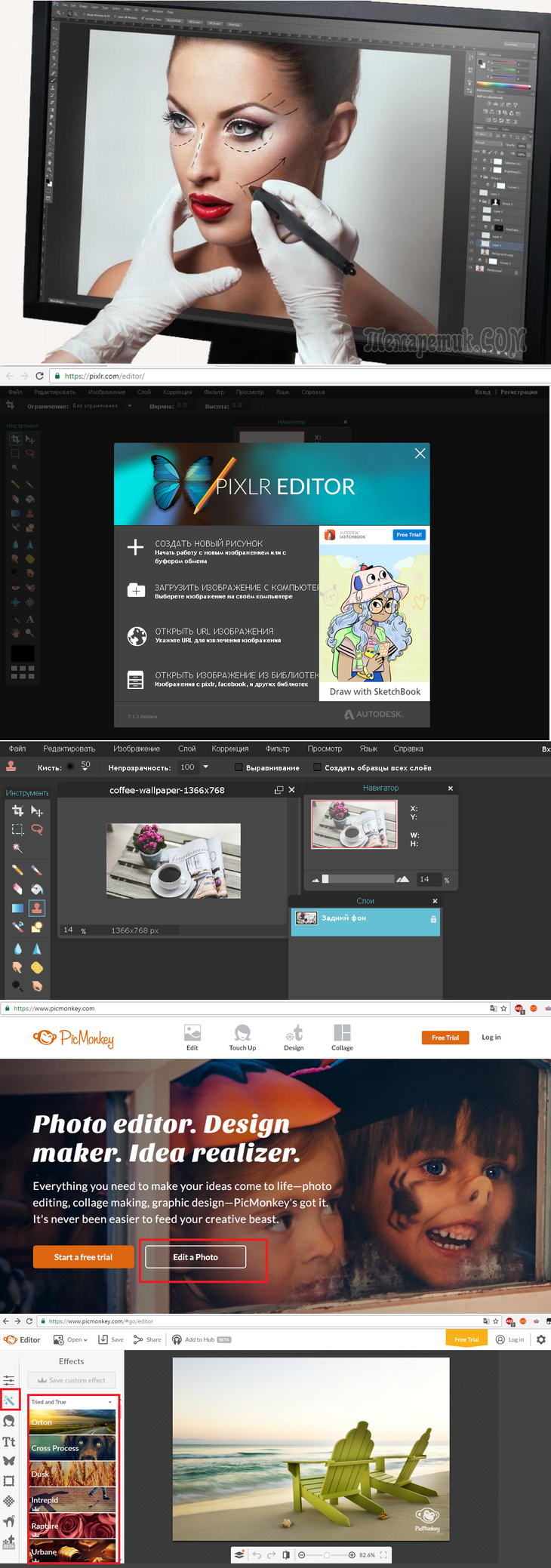Open Слой menu in coffee-wallpaper editor
Image resolution: width=551 pixels, height=1568 pixels.
coord(187,749)
